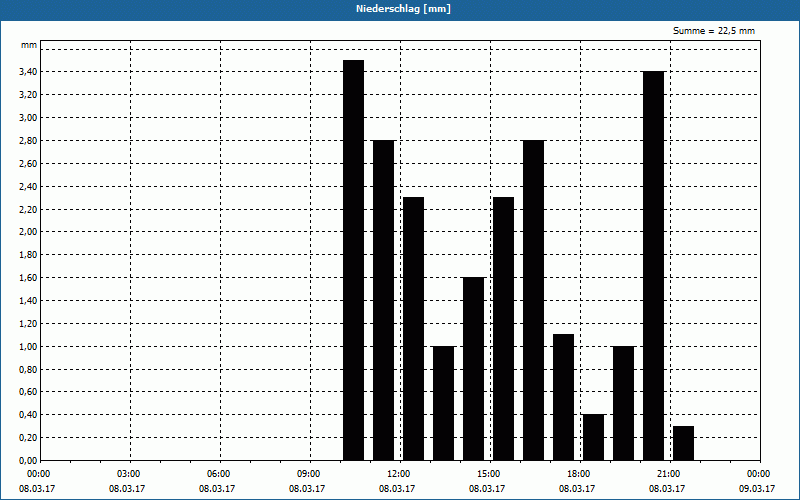Image resolution: width=800 pixels, height=500 pixels.
Task: Select the 03:00 time axis label
Action: tap(128, 474)
